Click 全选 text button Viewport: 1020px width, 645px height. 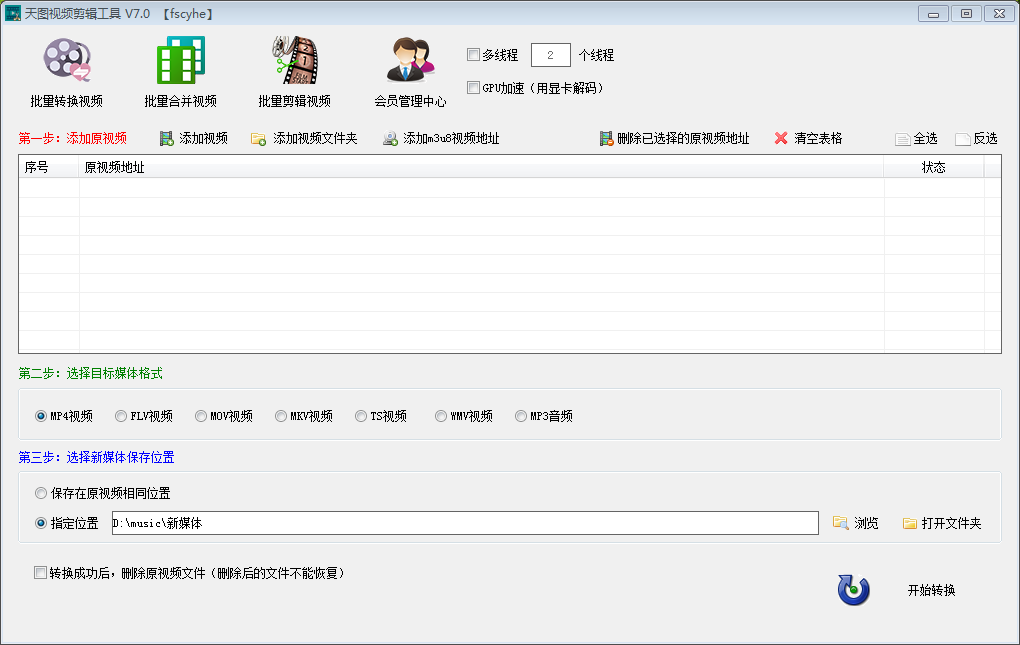point(926,138)
